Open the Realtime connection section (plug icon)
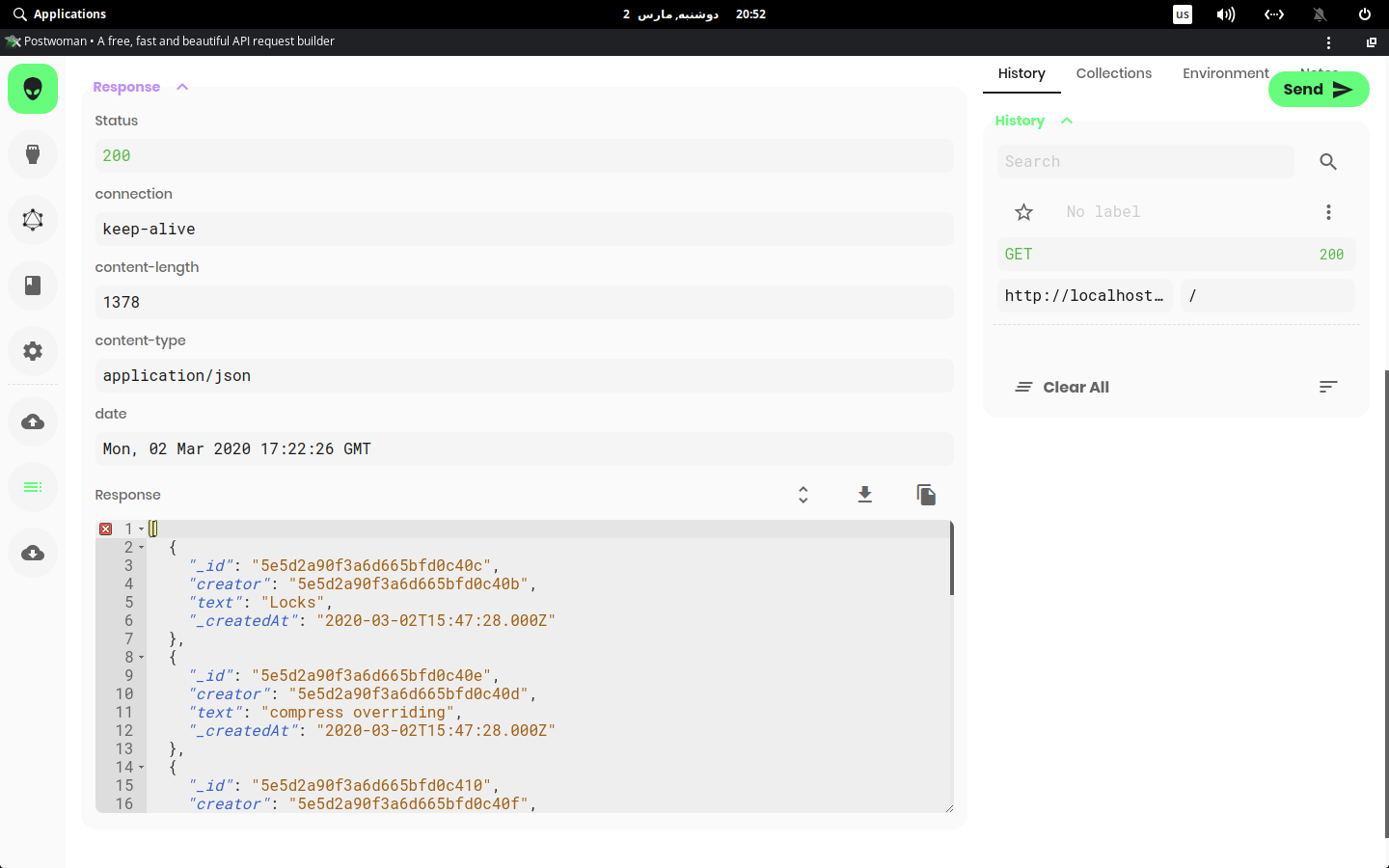This screenshot has height=868, width=1389. pyautogui.click(x=32, y=154)
